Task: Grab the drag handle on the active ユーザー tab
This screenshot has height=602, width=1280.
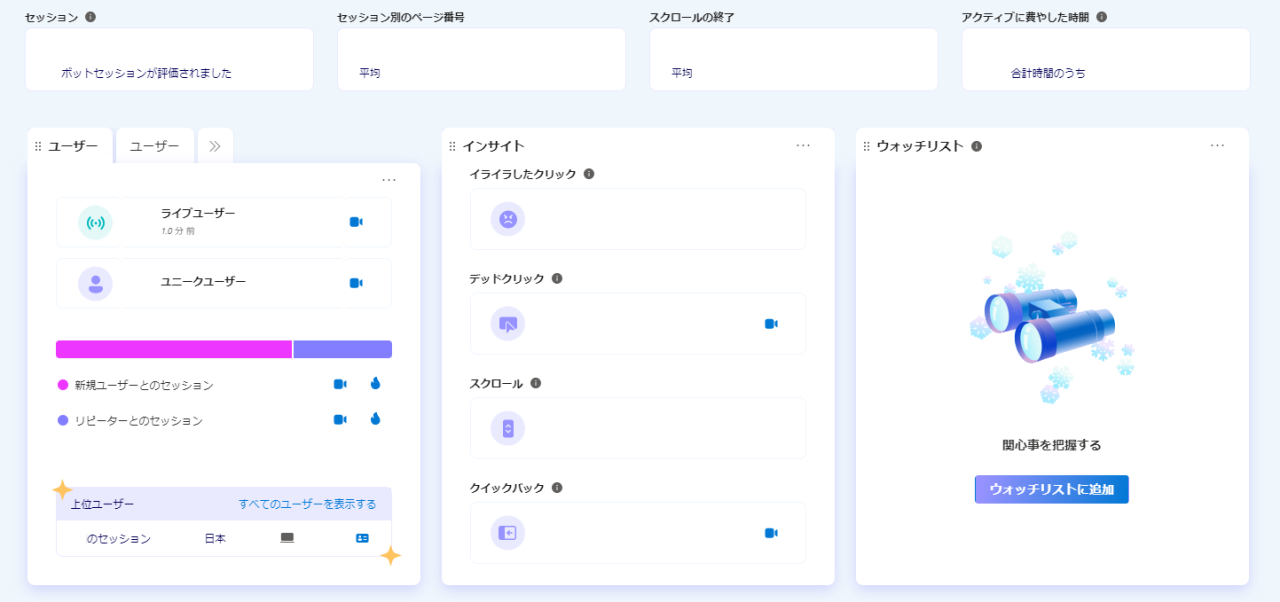Action: point(38,146)
